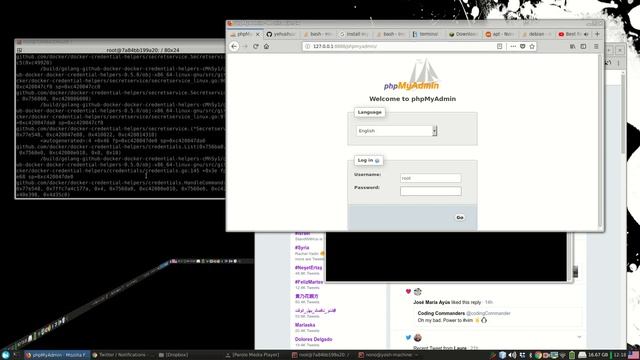
Task: Switch to the GitHub yehosh tab
Action: pos(281,34)
